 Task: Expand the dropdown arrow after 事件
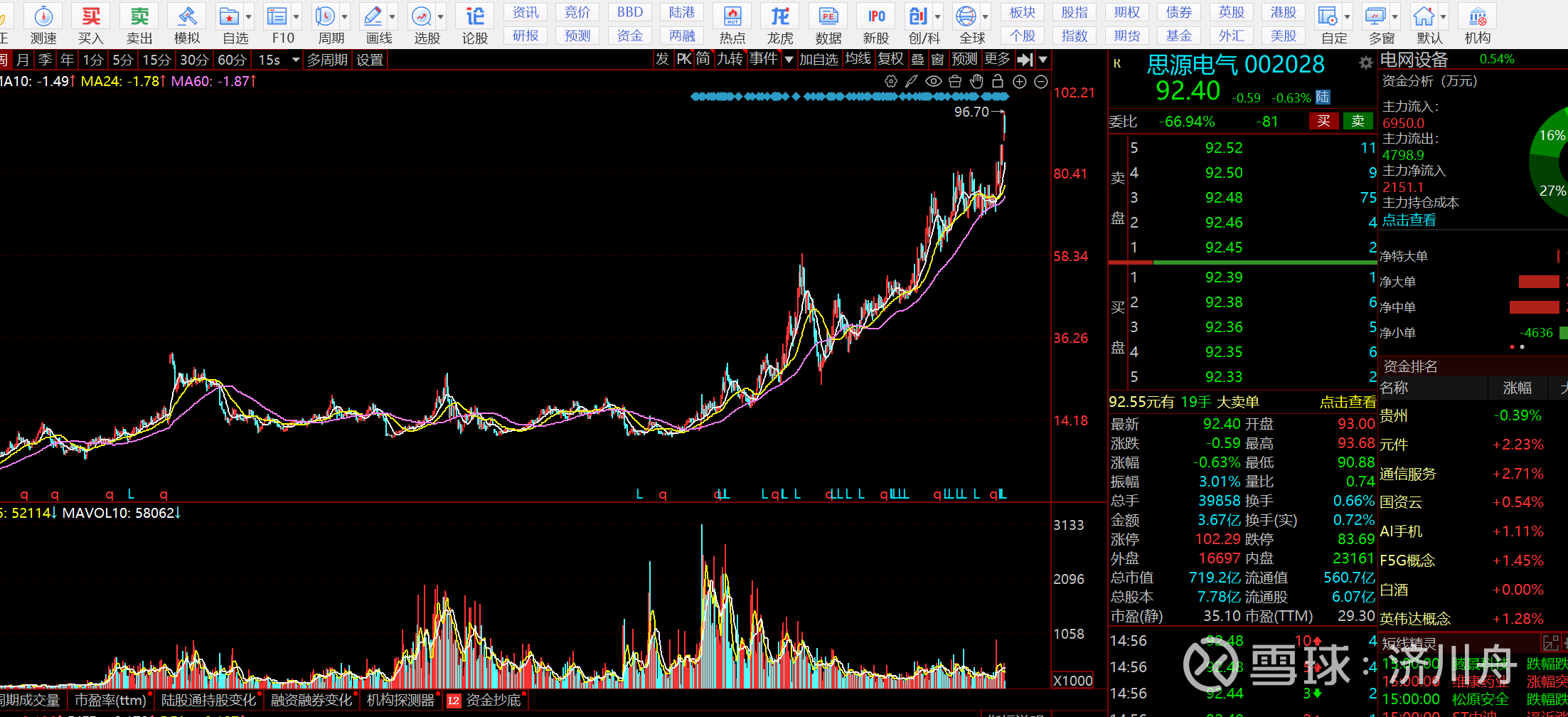click(x=789, y=60)
